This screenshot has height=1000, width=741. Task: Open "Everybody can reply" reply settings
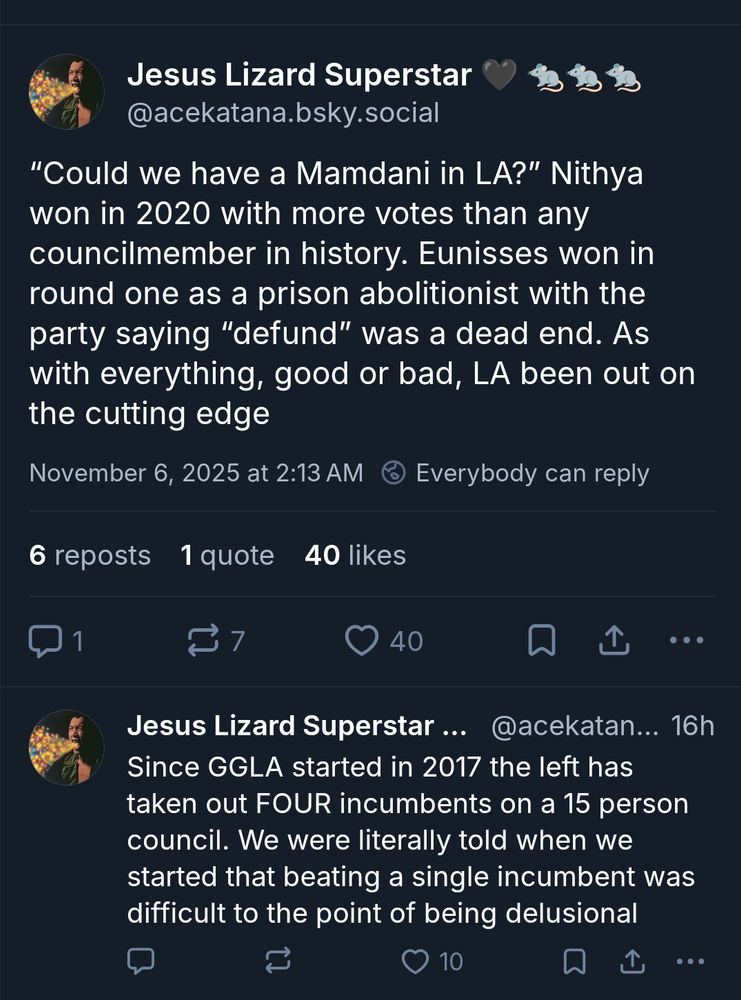point(516,473)
